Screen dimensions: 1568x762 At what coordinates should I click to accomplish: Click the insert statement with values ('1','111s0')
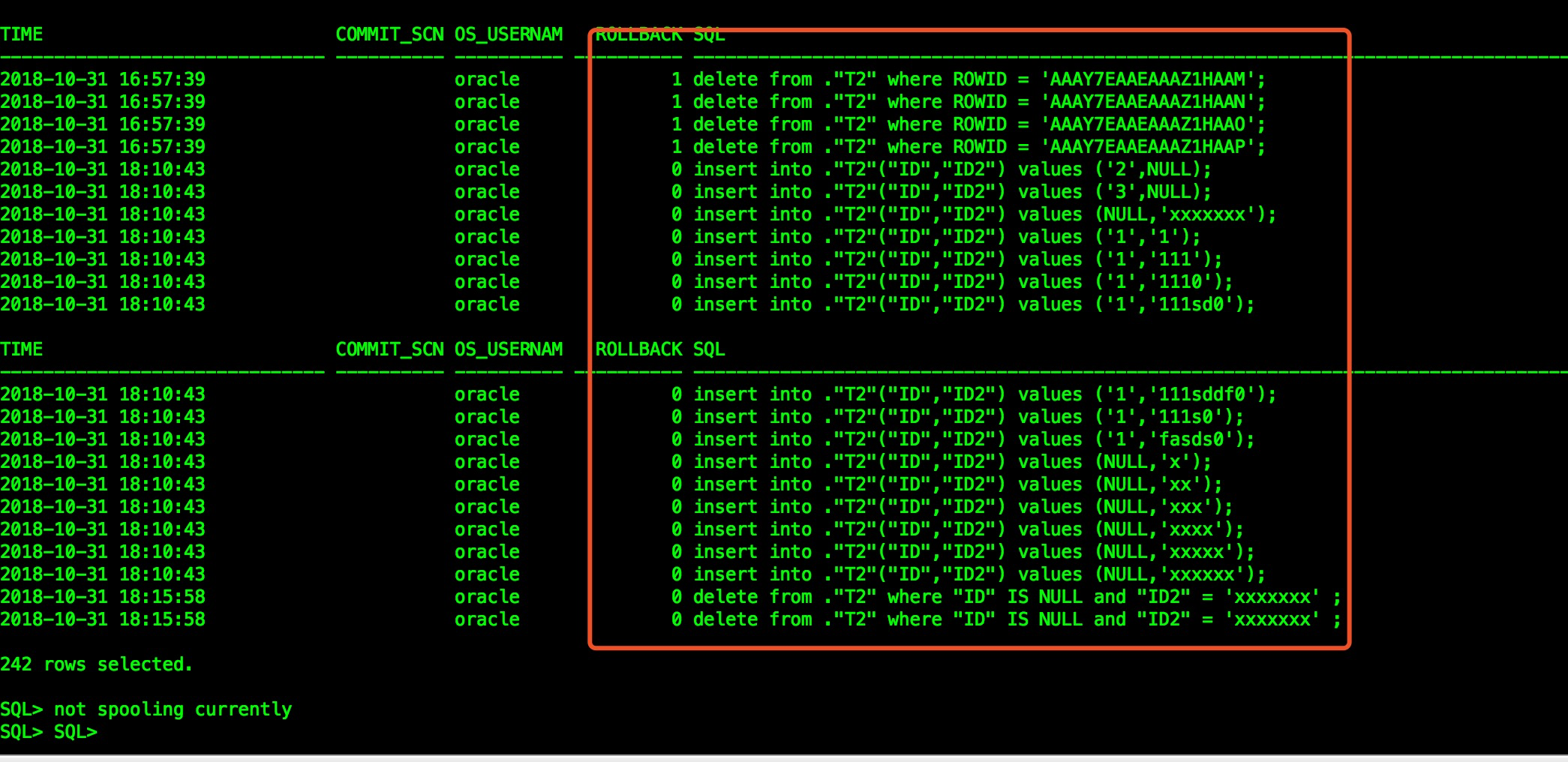969,417
